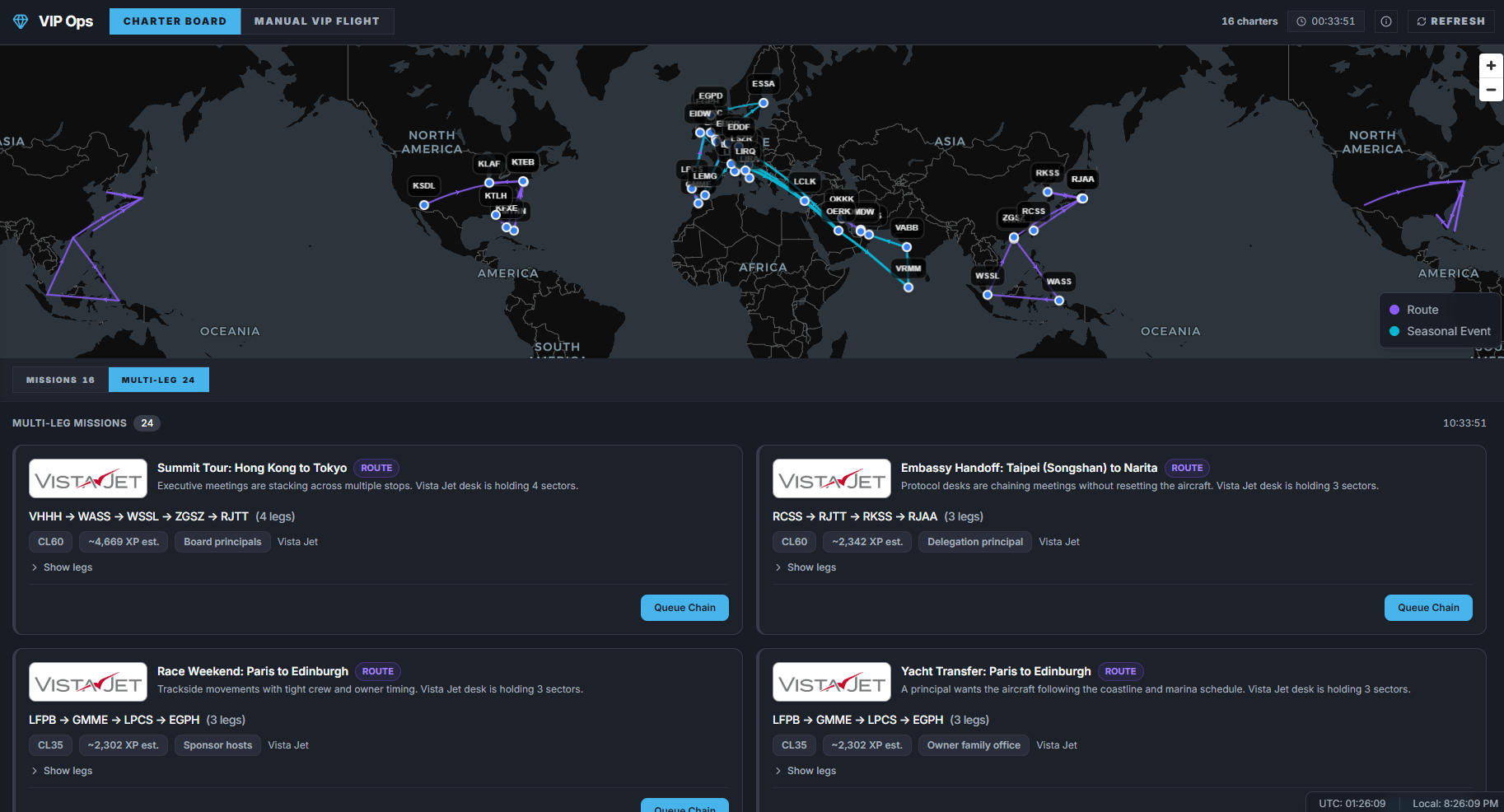Switch to the Charter Board tab
1504x812 pixels.
click(x=175, y=21)
